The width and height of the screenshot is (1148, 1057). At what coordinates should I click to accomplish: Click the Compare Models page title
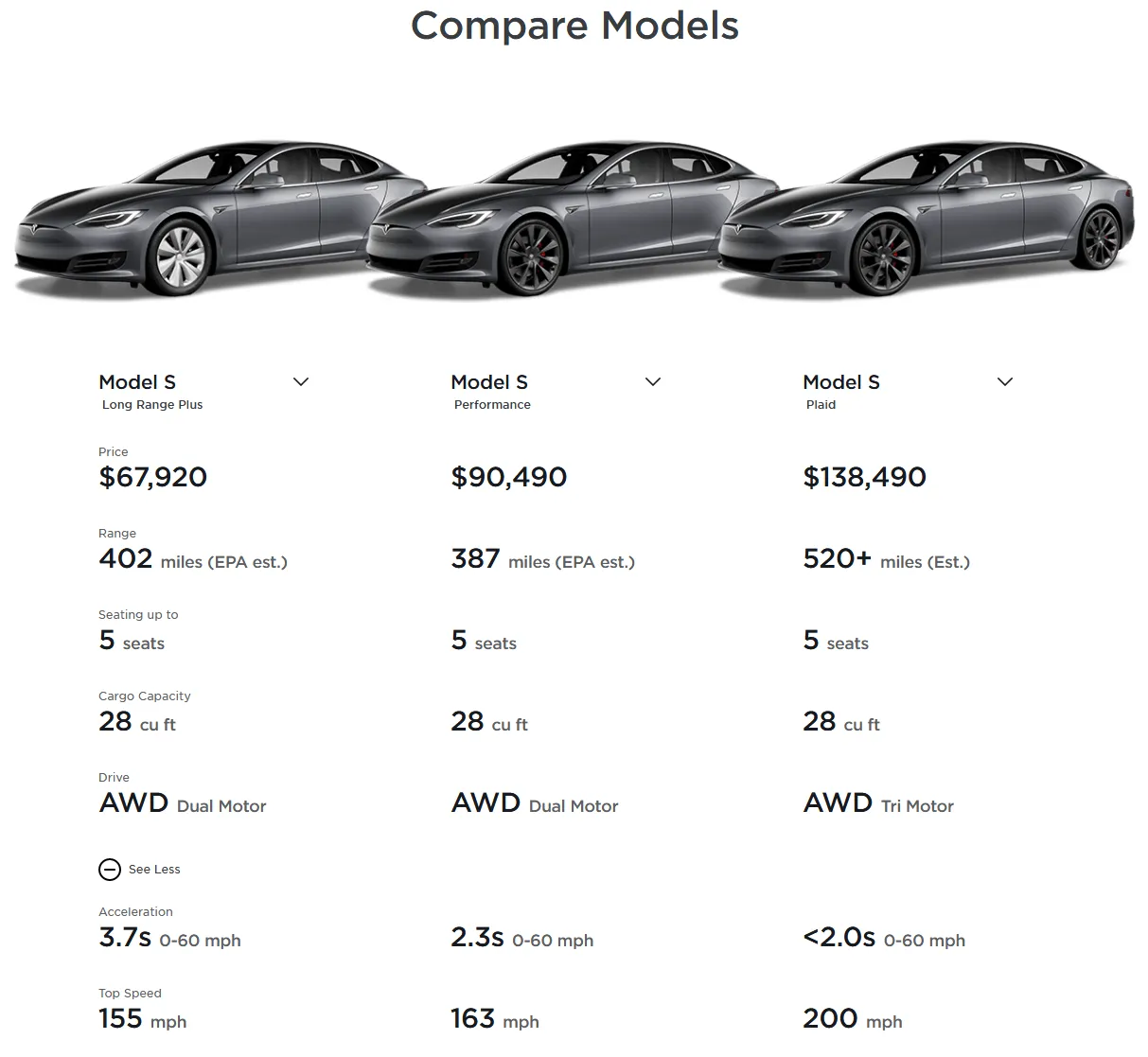[x=574, y=26]
